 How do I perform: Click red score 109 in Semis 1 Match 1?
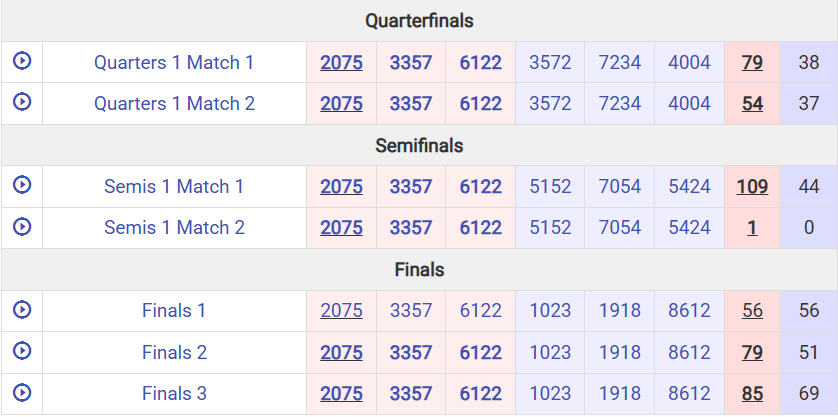coord(752,187)
